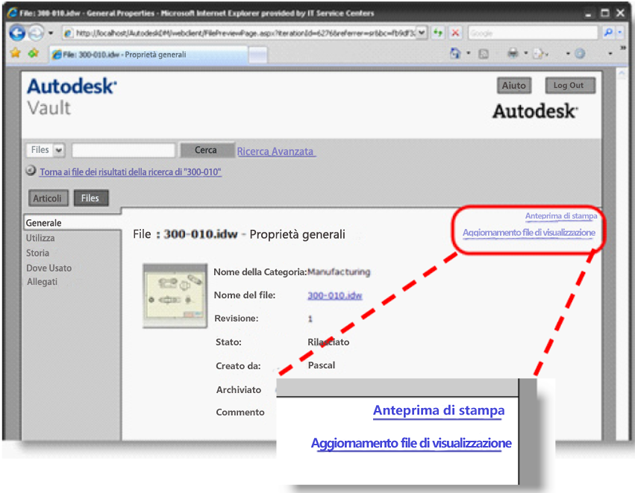Click the address bar URL field
Viewport: 635px width, 493px height.
[x=239, y=33]
